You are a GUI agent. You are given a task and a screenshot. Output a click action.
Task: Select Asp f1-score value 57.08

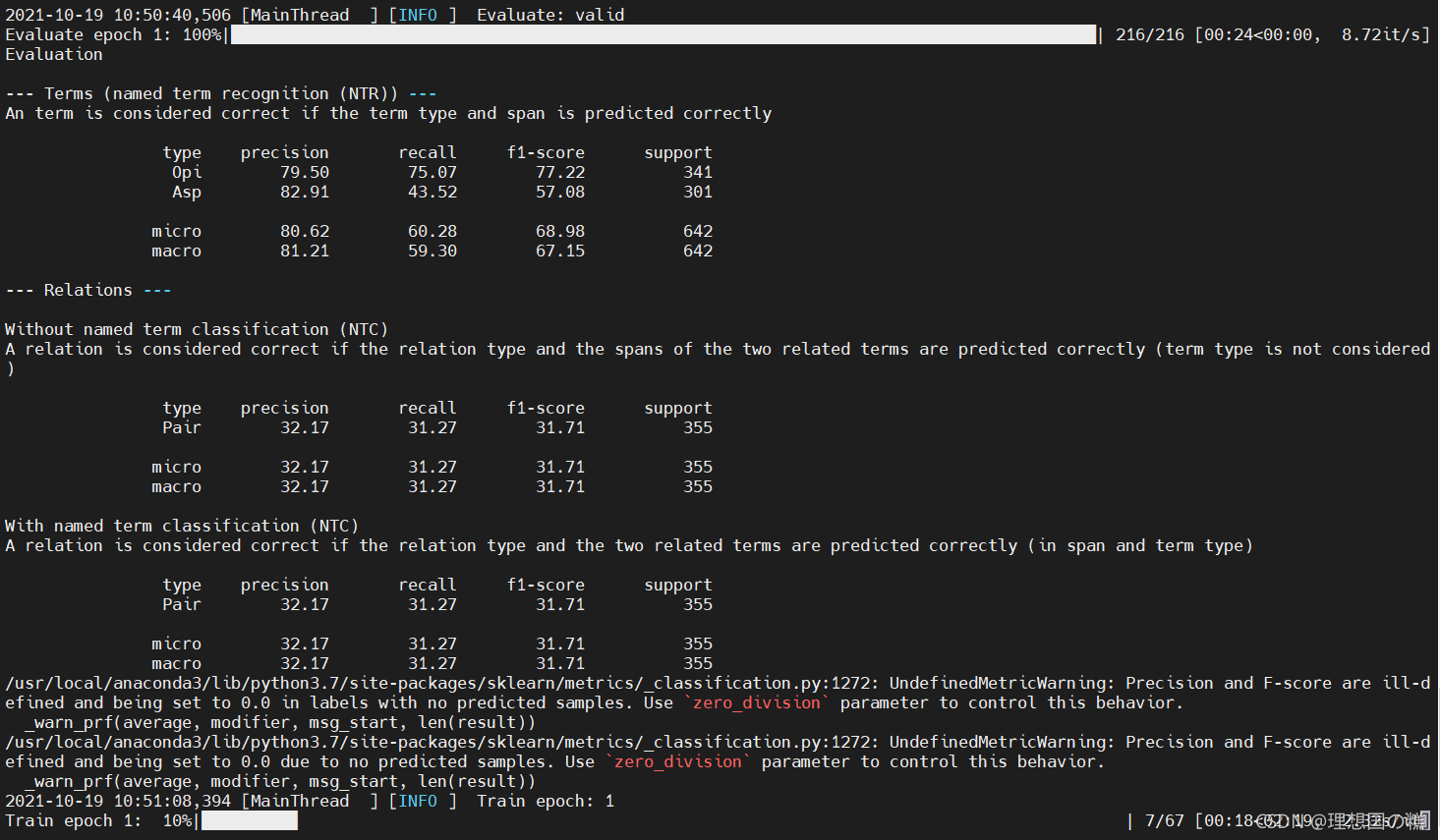tap(560, 192)
